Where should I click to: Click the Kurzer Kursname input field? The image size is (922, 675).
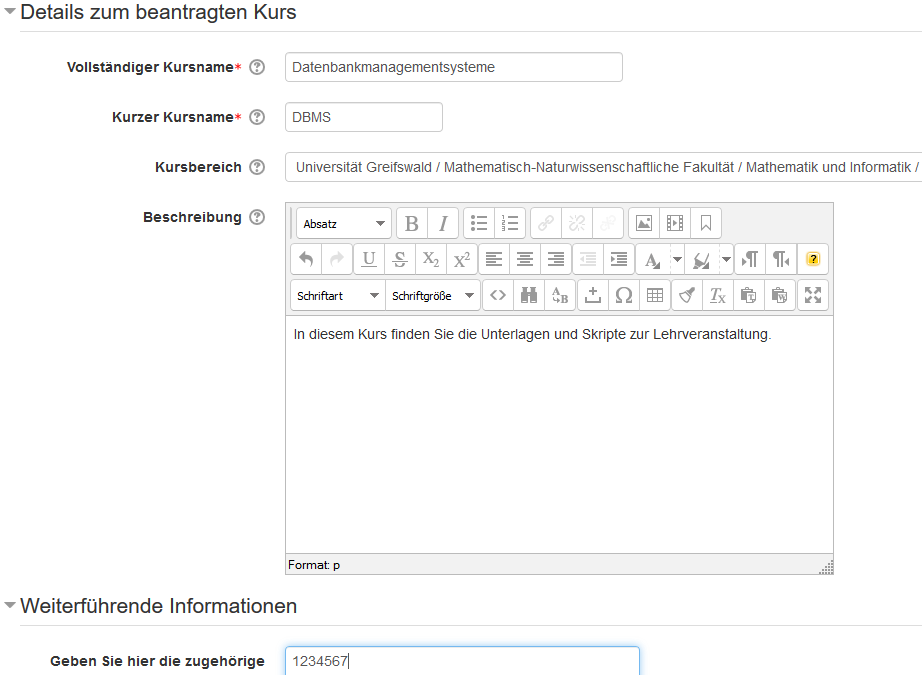click(363, 117)
